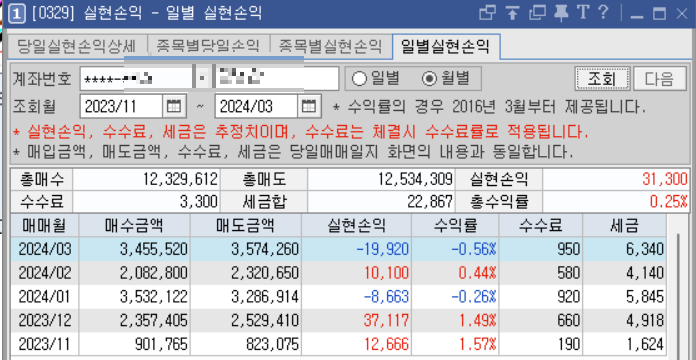Click total realized profit 31,300
Viewport: 696px width, 360px height.
(x=665, y=179)
